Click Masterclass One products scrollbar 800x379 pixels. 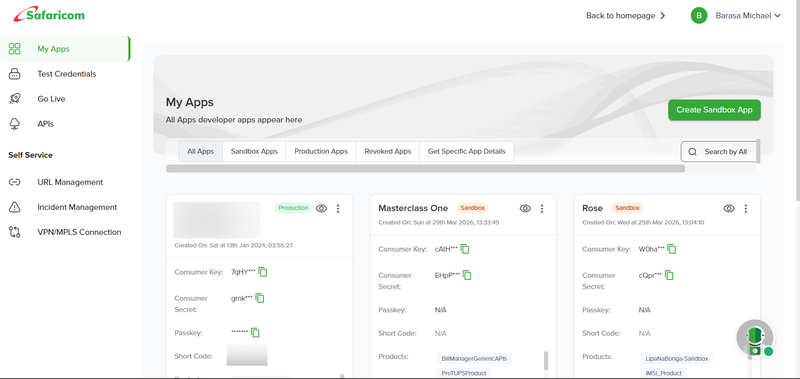[546, 360]
